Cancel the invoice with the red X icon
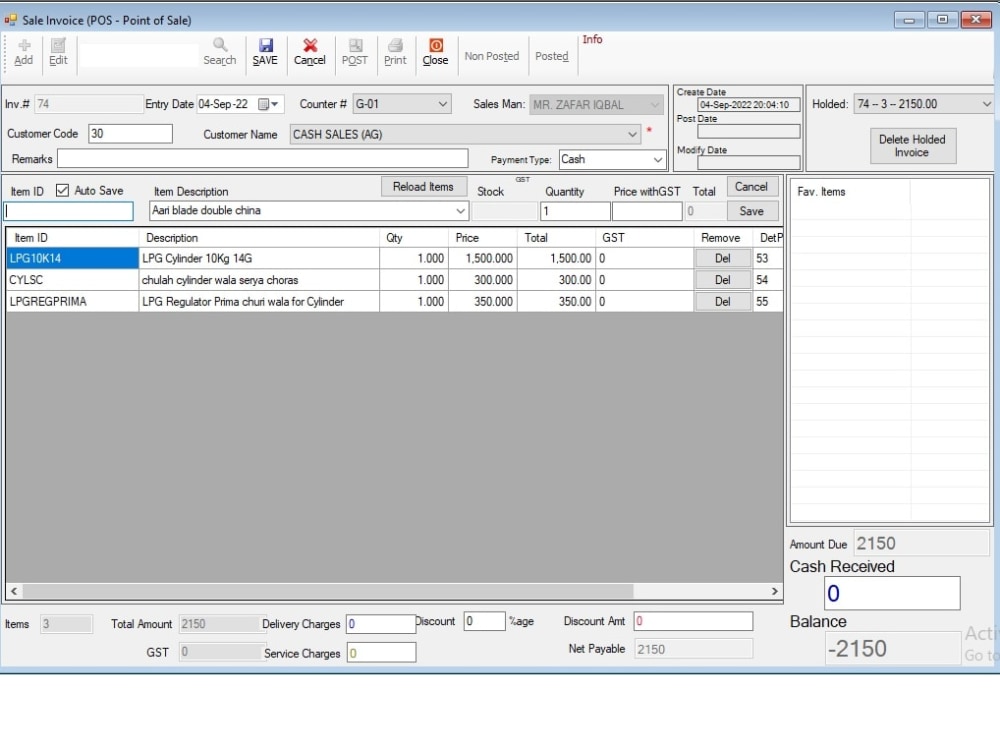The height and width of the screenshot is (750, 1000). (310, 52)
